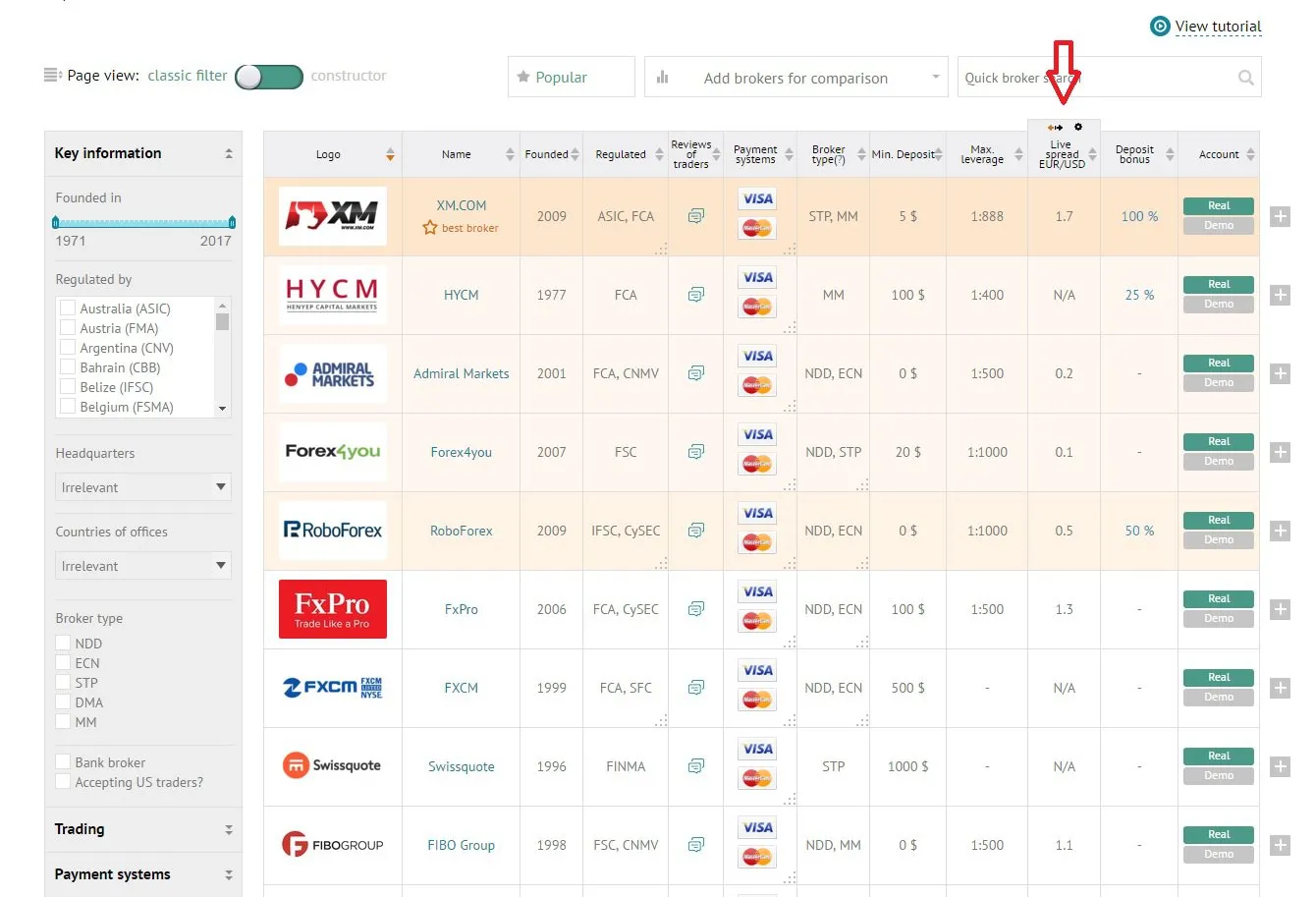Viewport: 1316px width, 897px height.
Task: Collapse the Key information panel
Action: point(228,153)
